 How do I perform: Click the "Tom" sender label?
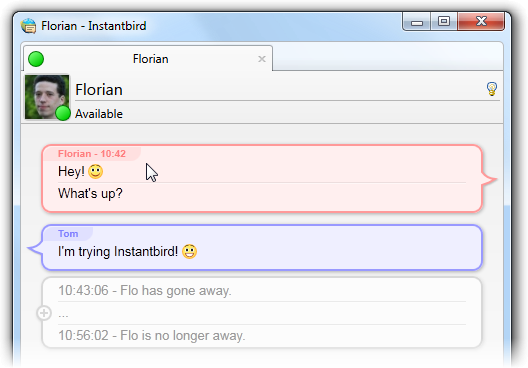pos(68,234)
